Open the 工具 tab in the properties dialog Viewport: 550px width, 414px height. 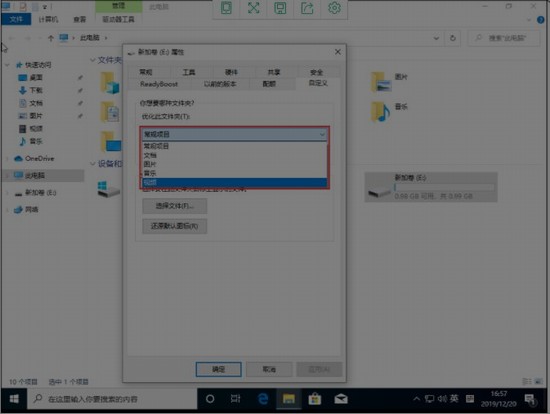tap(189, 72)
